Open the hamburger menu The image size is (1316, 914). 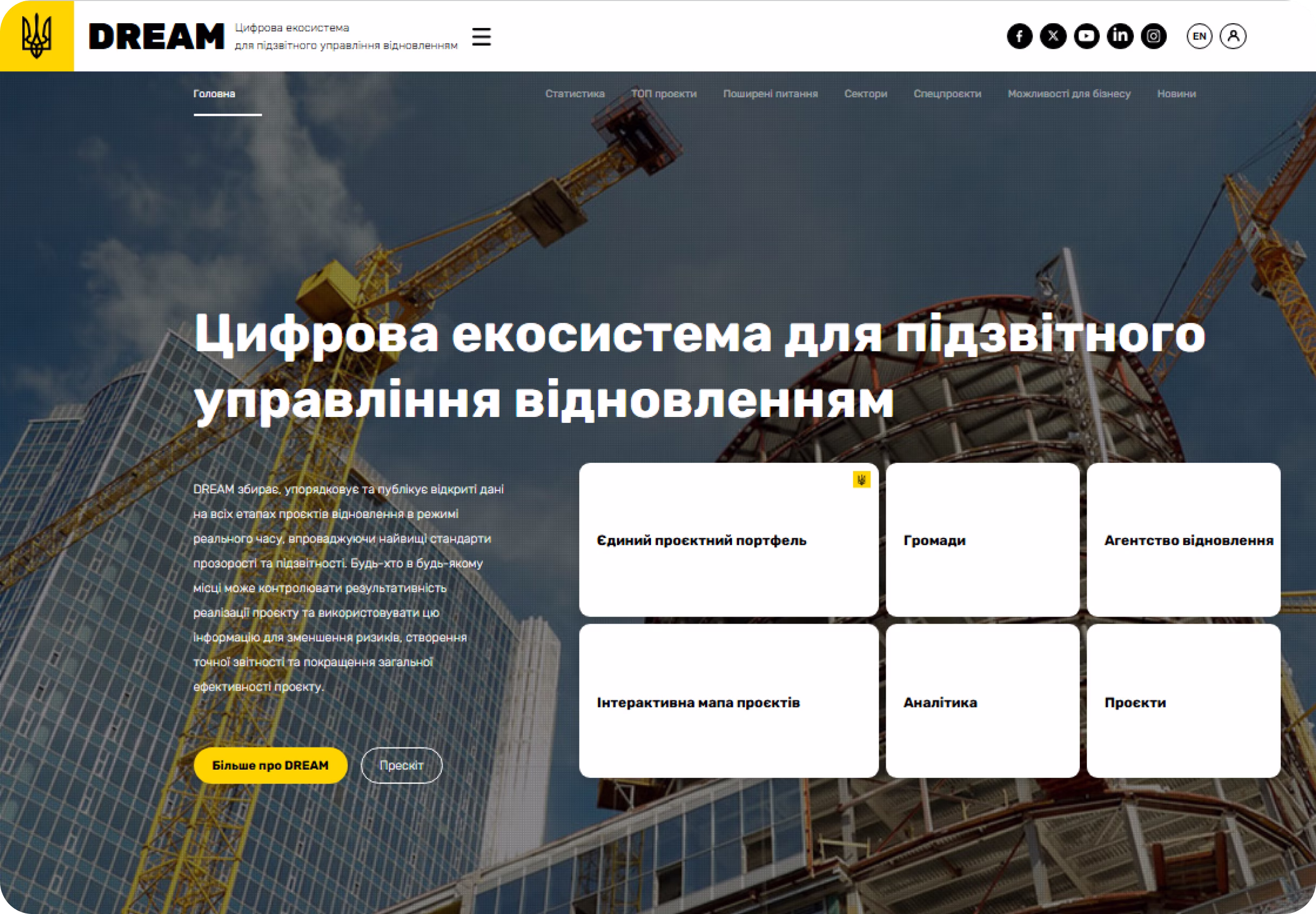tap(481, 37)
